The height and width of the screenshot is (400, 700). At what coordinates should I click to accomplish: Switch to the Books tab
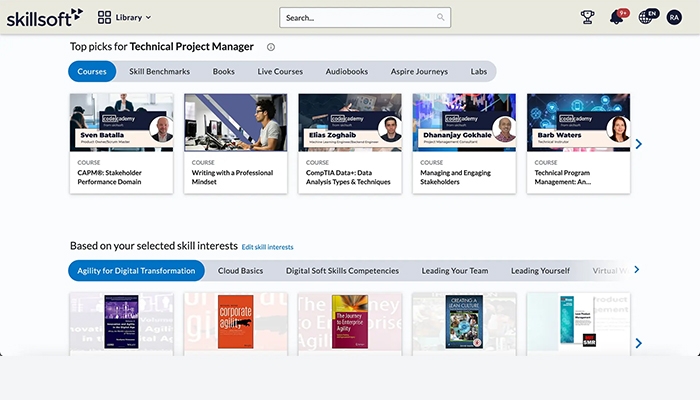pyautogui.click(x=223, y=71)
